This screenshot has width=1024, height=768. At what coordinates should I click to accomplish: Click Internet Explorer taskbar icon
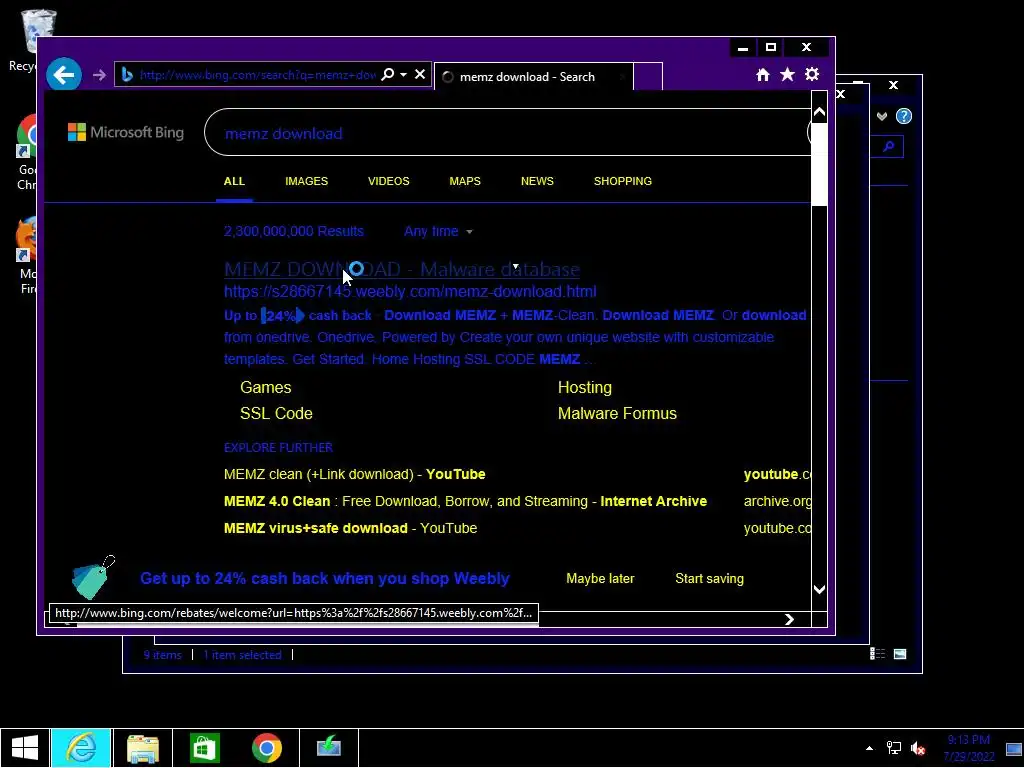click(x=82, y=748)
